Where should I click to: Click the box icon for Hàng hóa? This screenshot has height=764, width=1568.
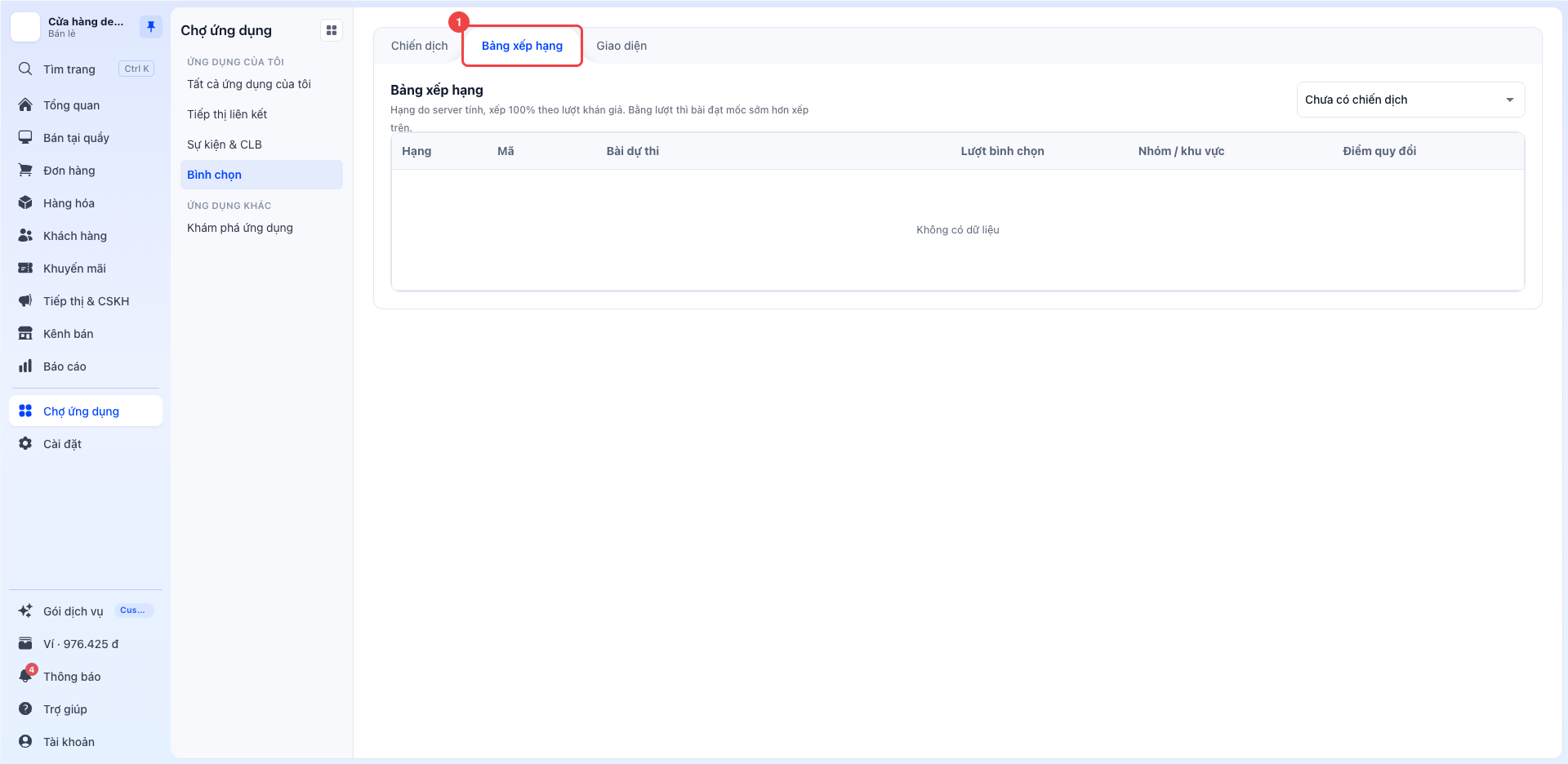click(25, 202)
